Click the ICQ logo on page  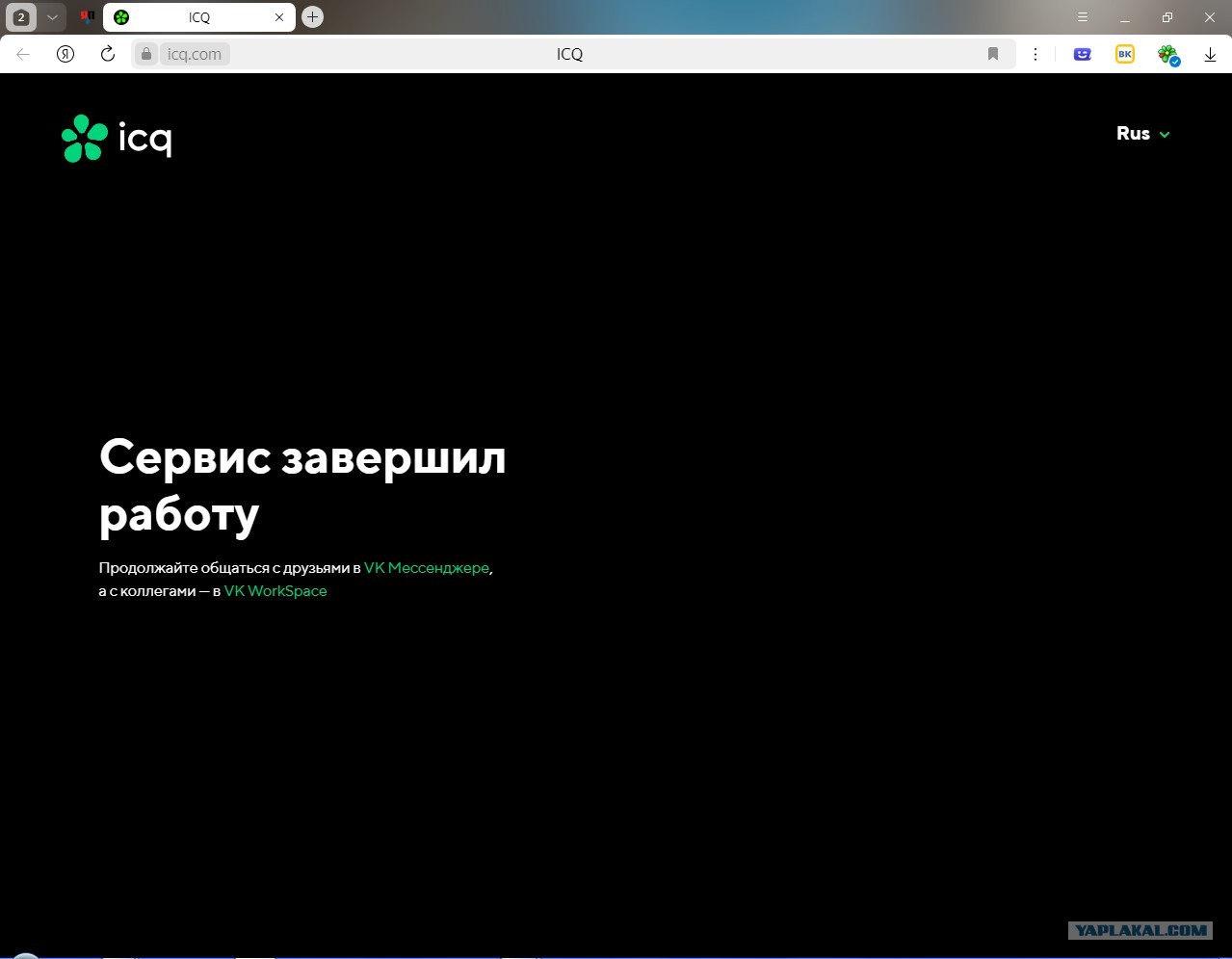(x=117, y=139)
